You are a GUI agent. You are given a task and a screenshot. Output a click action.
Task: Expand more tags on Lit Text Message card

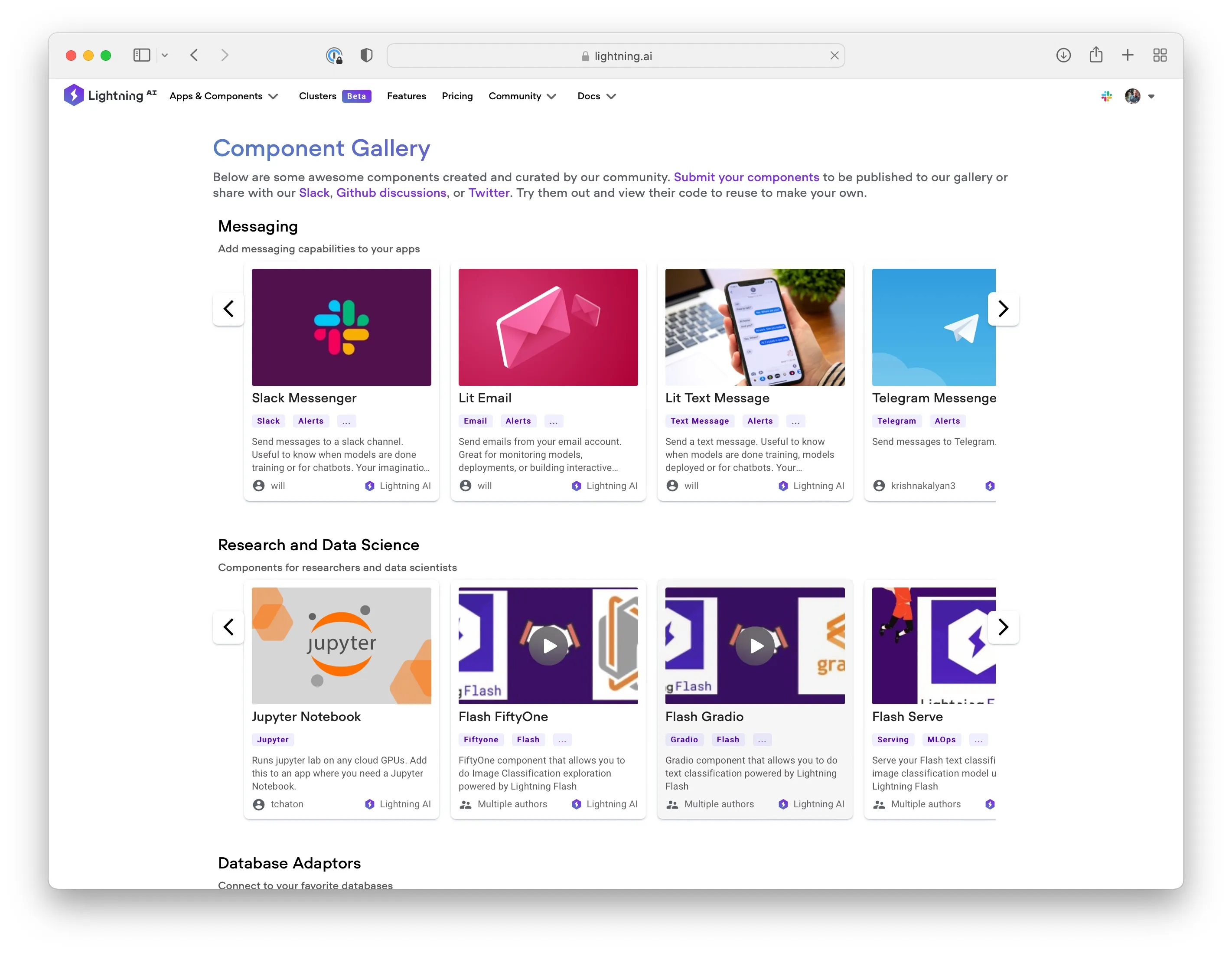click(795, 421)
